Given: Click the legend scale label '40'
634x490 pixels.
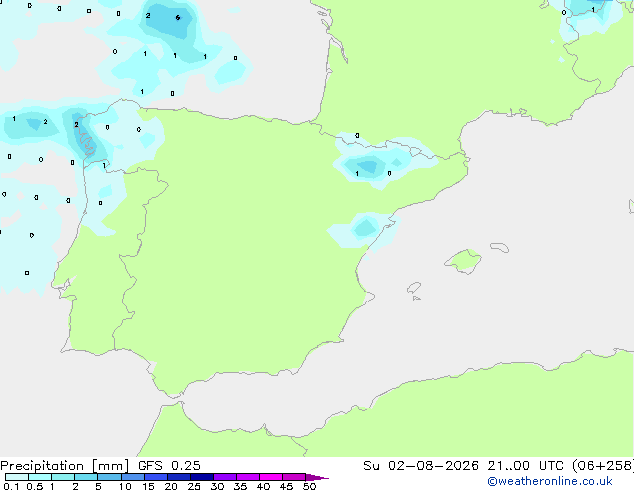Looking at the screenshot, I should 263,486.
